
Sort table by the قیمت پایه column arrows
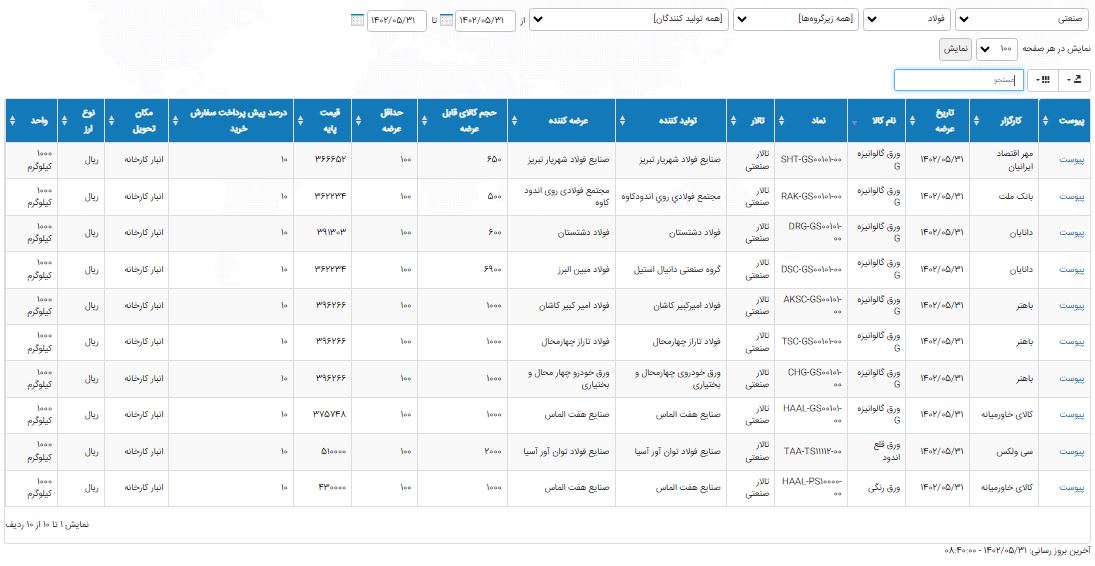tap(300, 120)
